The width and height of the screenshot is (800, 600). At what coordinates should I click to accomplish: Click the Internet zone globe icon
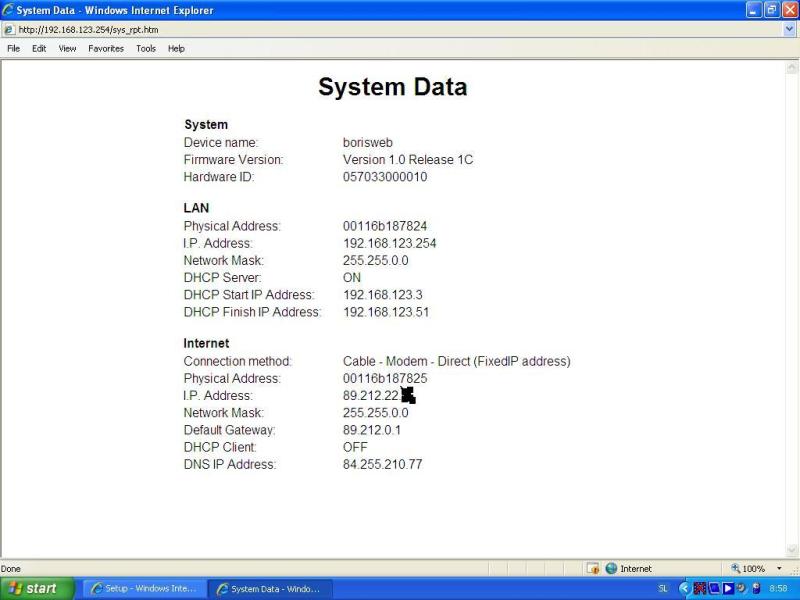611,568
